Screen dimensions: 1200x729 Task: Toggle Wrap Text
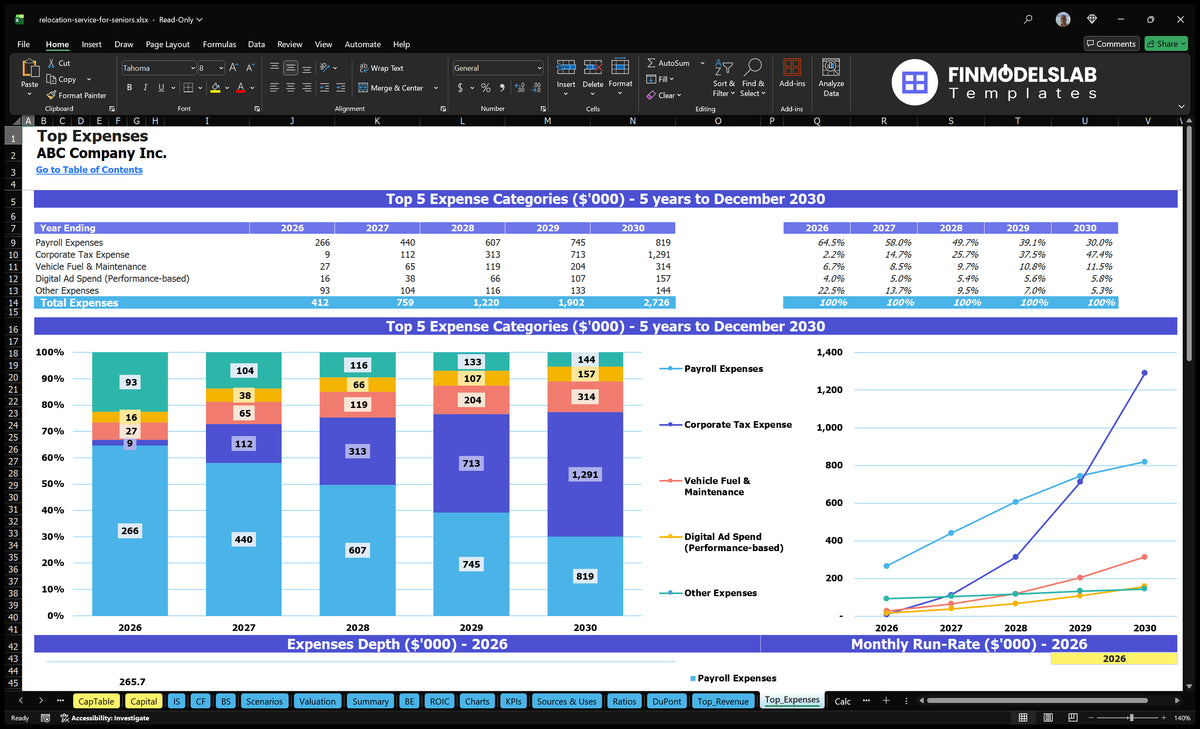coord(381,68)
